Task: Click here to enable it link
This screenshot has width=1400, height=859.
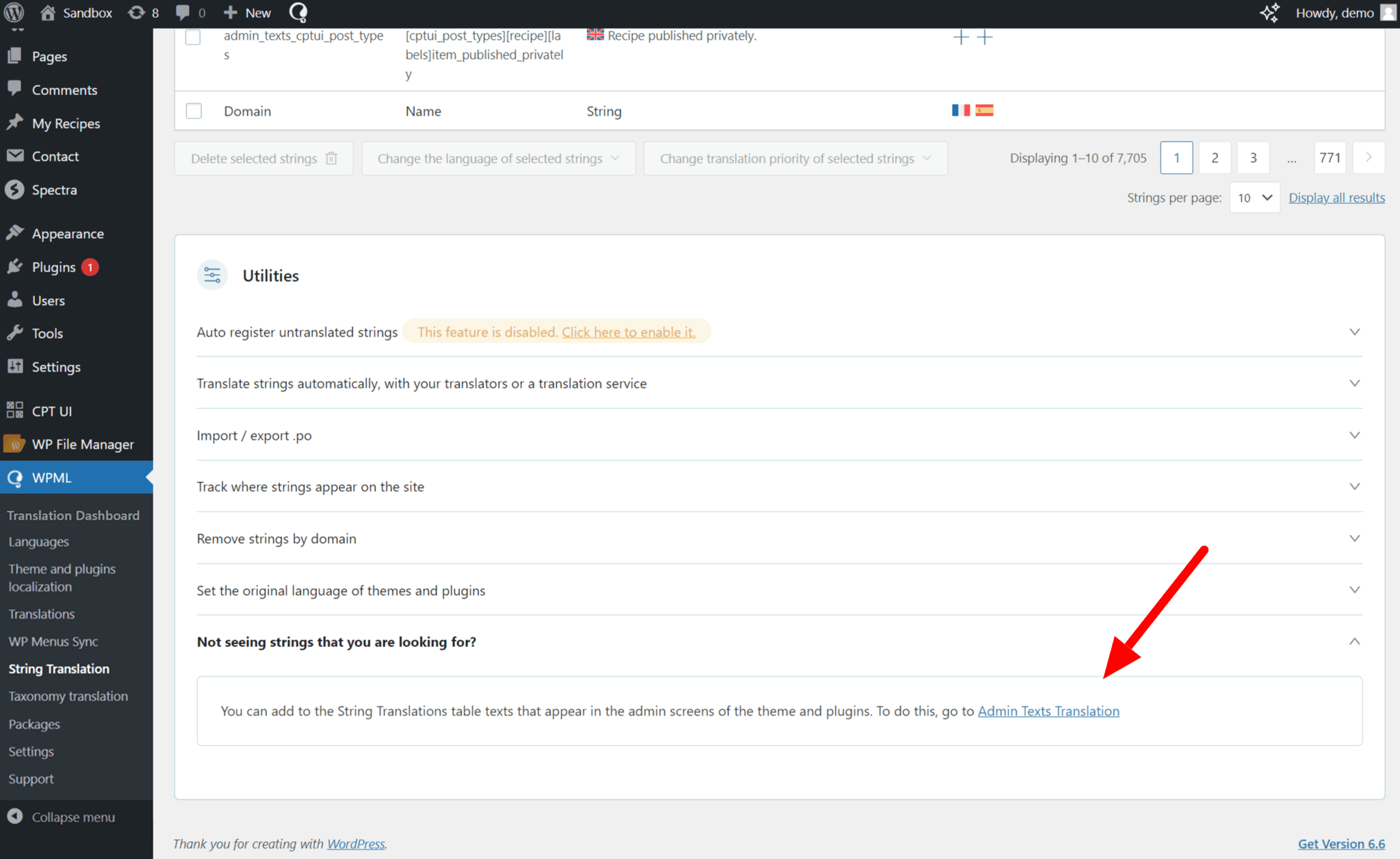Action: coord(628,332)
